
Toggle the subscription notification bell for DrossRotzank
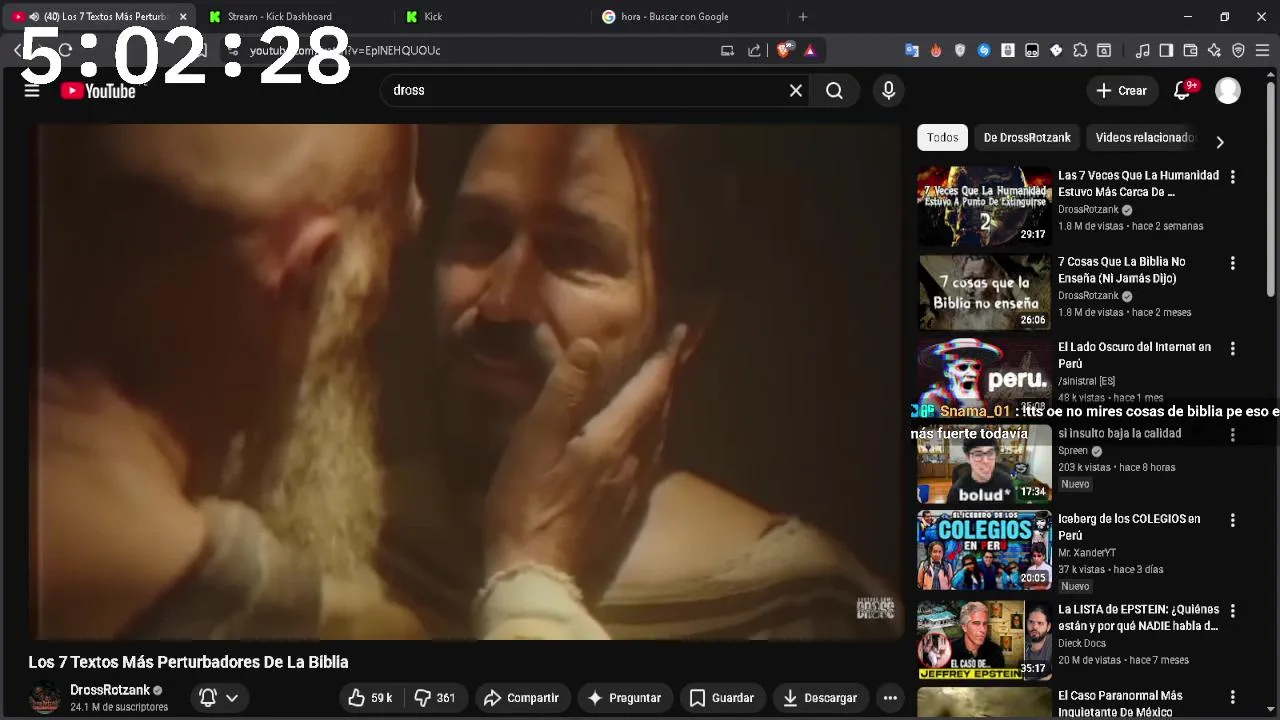pyautogui.click(x=219, y=698)
